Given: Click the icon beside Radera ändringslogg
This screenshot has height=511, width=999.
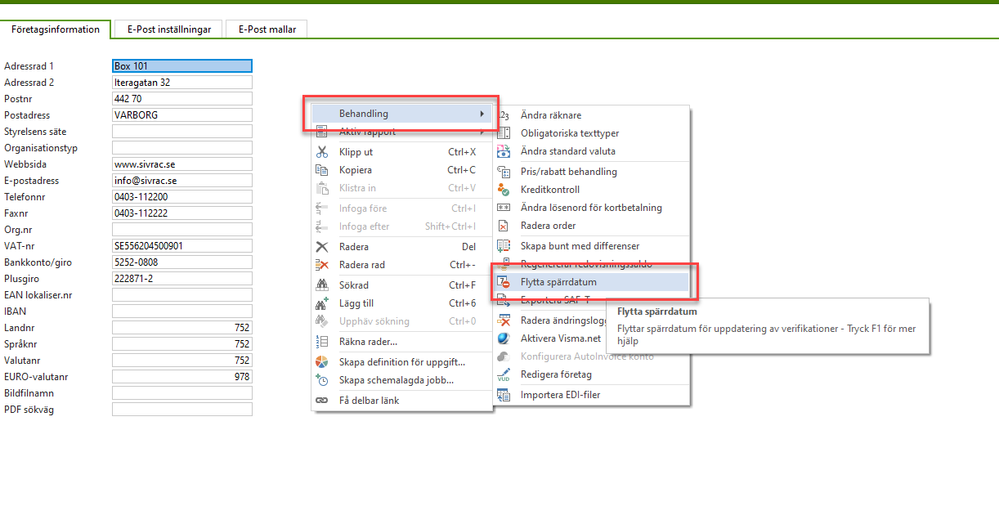Looking at the screenshot, I should pyautogui.click(x=504, y=320).
